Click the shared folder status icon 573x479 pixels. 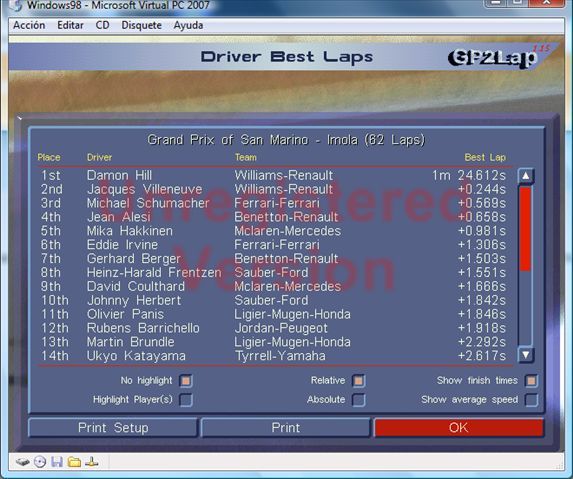pyautogui.click(x=74, y=462)
